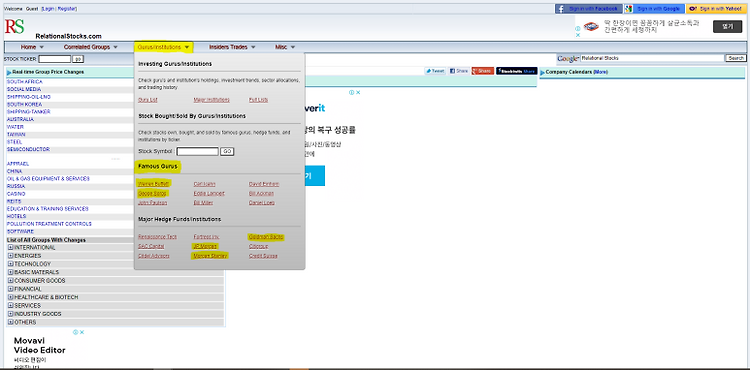Screen dimensions: 750x370
Task: Click the RS site logo
Action: 15,26
